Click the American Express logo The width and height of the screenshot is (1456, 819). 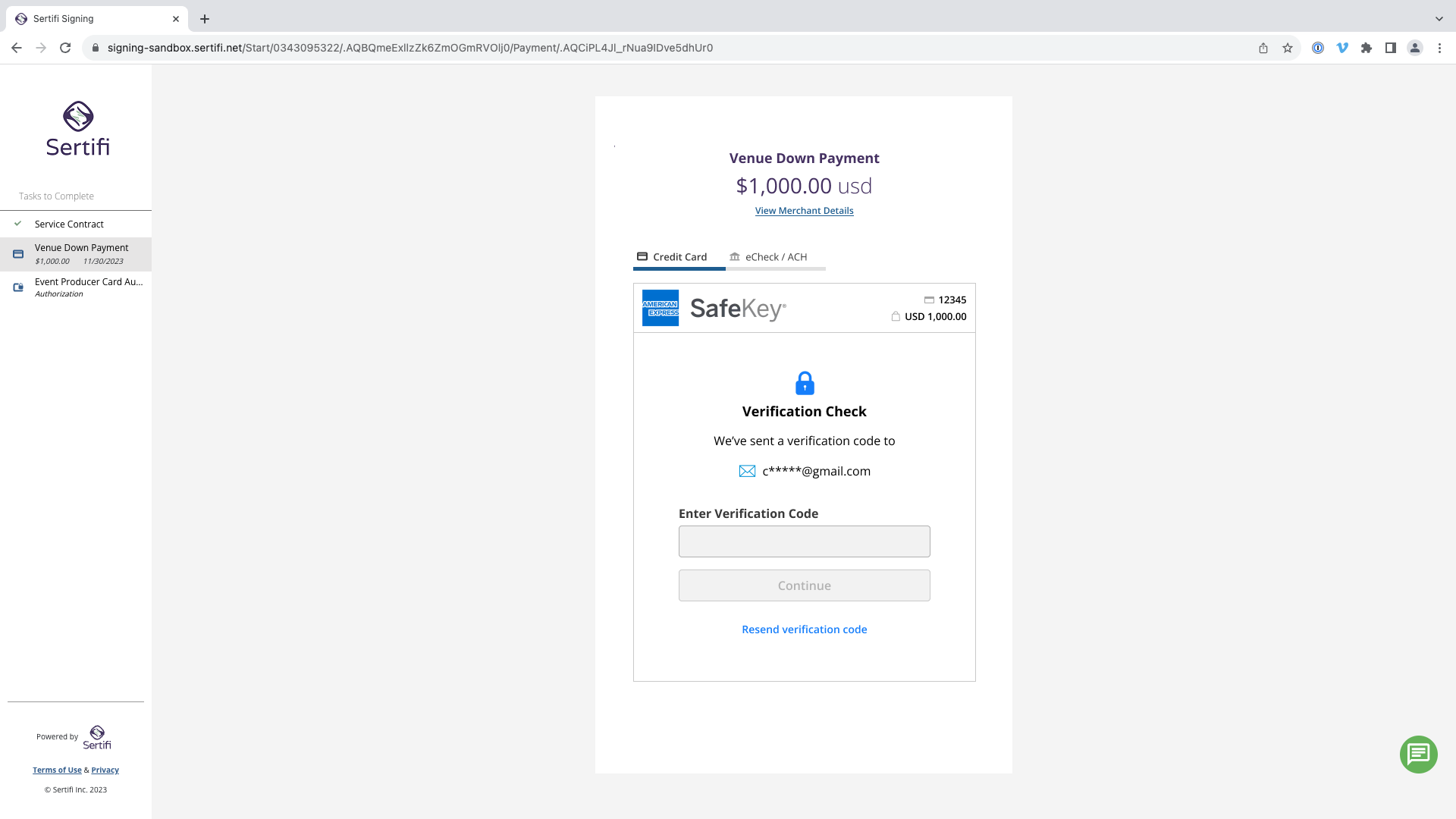pyautogui.click(x=661, y=308)
